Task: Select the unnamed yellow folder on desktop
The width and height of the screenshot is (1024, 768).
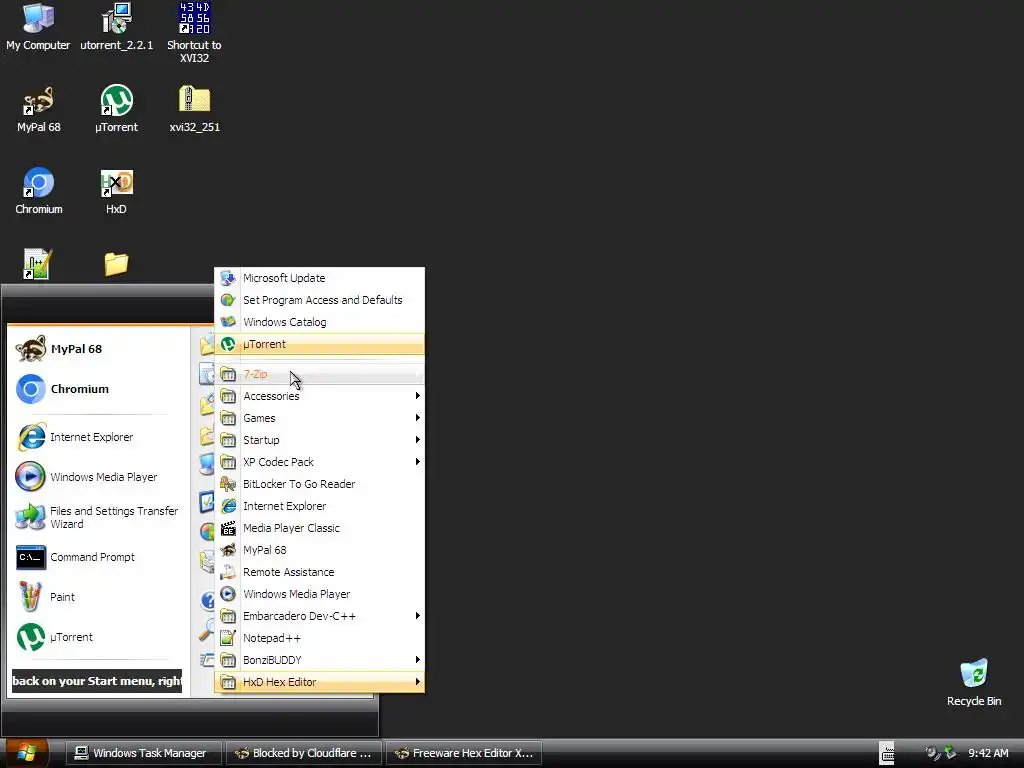Action: pos(116,264)
